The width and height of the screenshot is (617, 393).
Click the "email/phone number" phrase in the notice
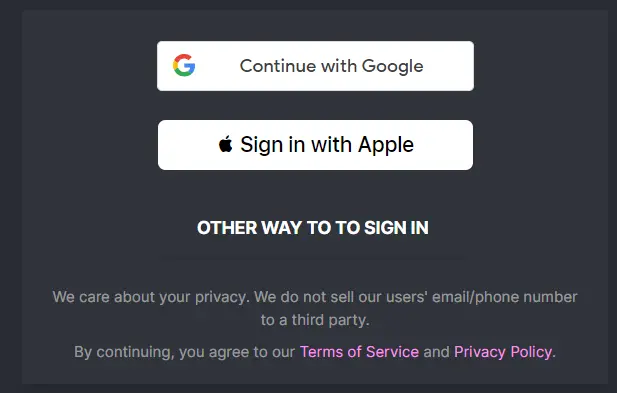click(x=504, y=297)
